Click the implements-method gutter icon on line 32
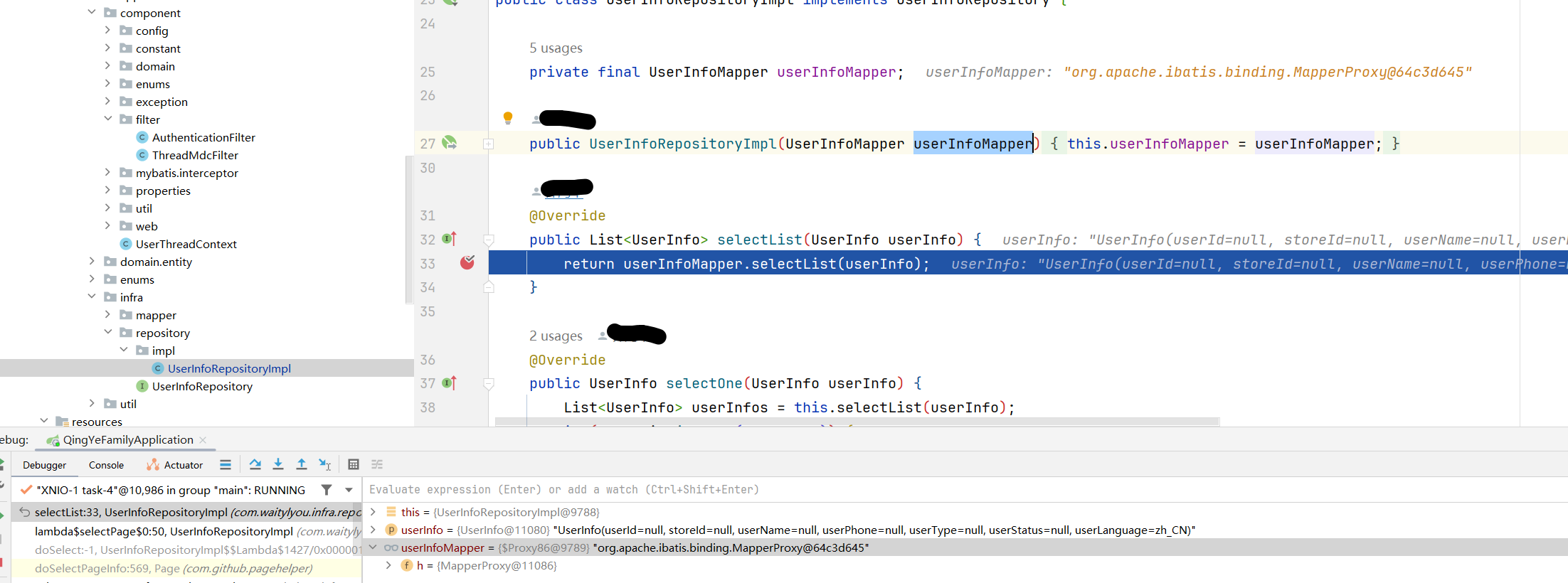Screen dimensions: 1568x583 pyautogui.click(x=449, y=239)
